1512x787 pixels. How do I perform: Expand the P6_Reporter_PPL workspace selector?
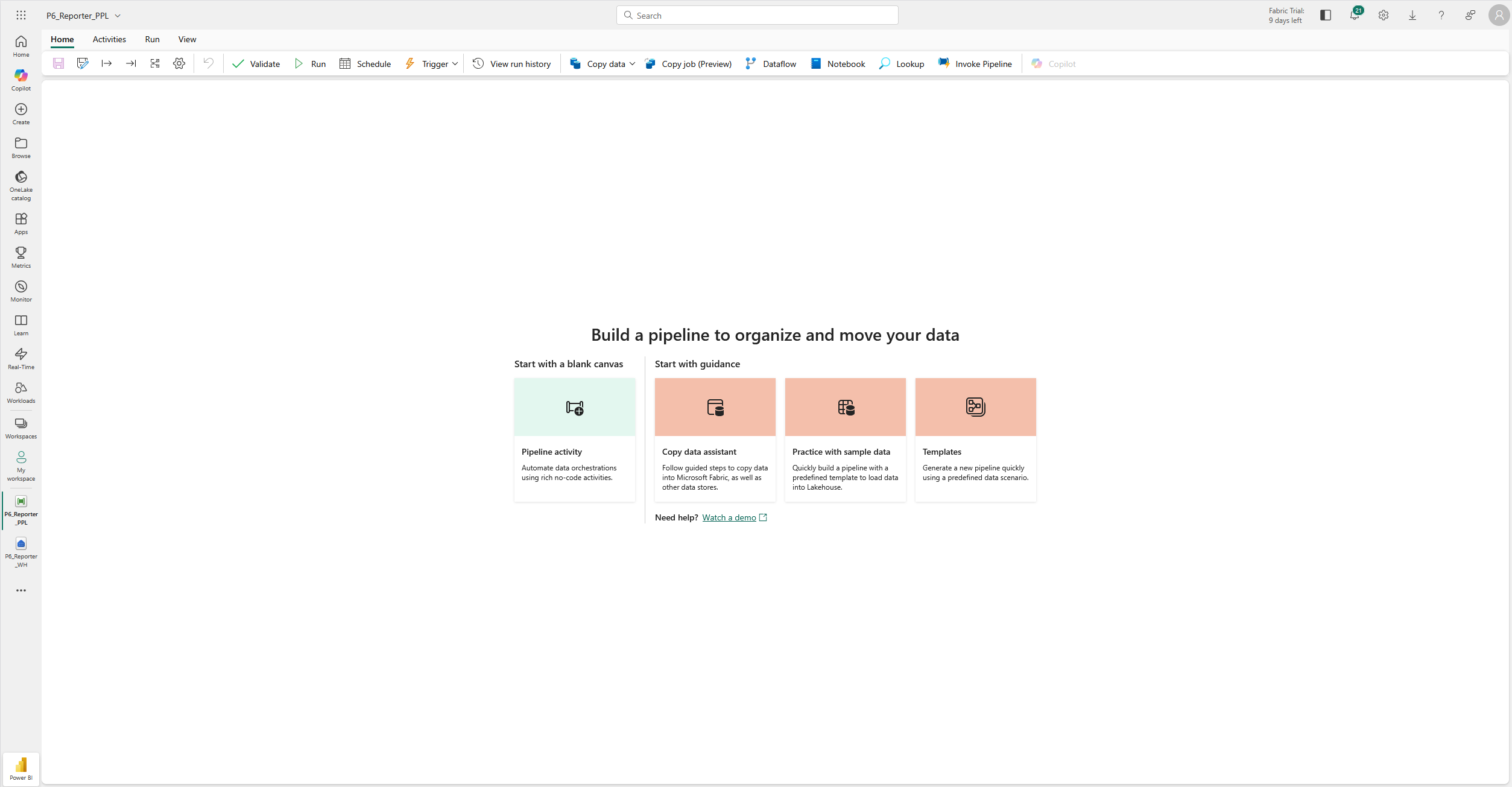click(x=118, y=15)
